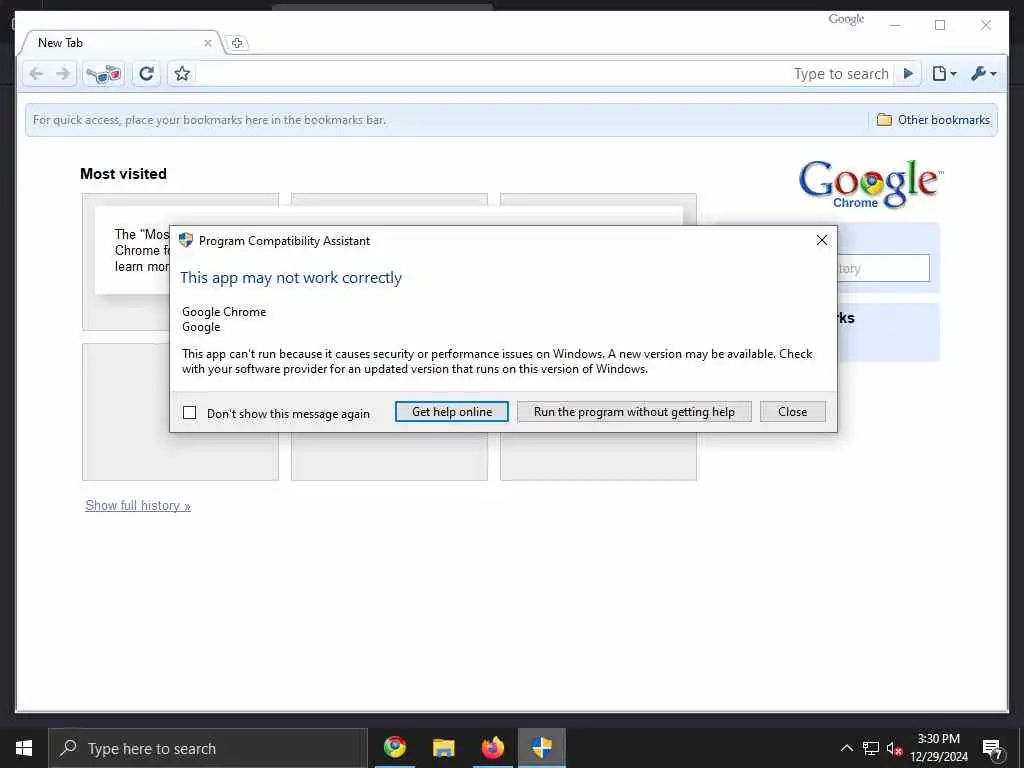1024x768 pixels.
Task: Maximize the Chrome window
Action: pos(940,25)
